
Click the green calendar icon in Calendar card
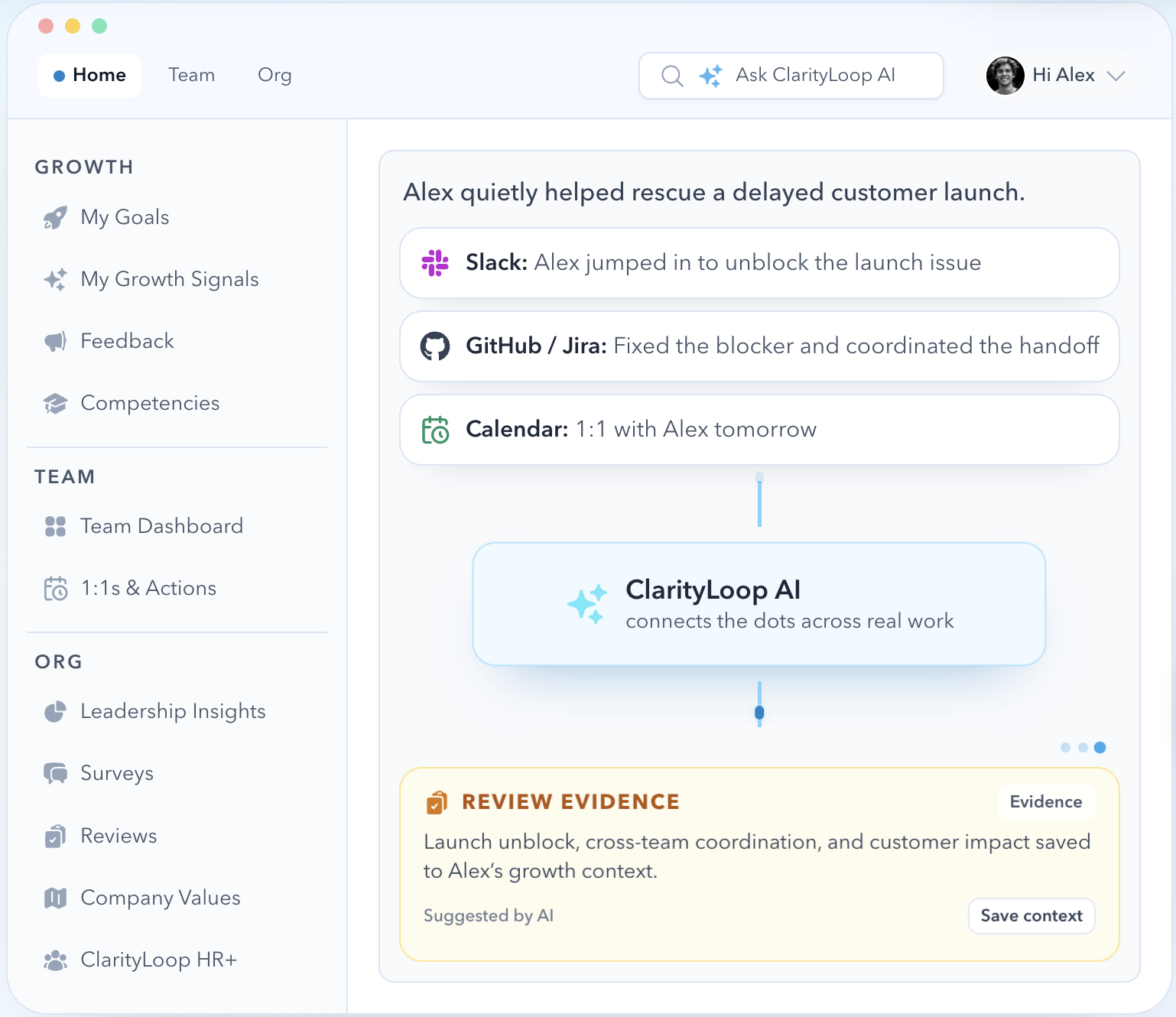[435, 430]
